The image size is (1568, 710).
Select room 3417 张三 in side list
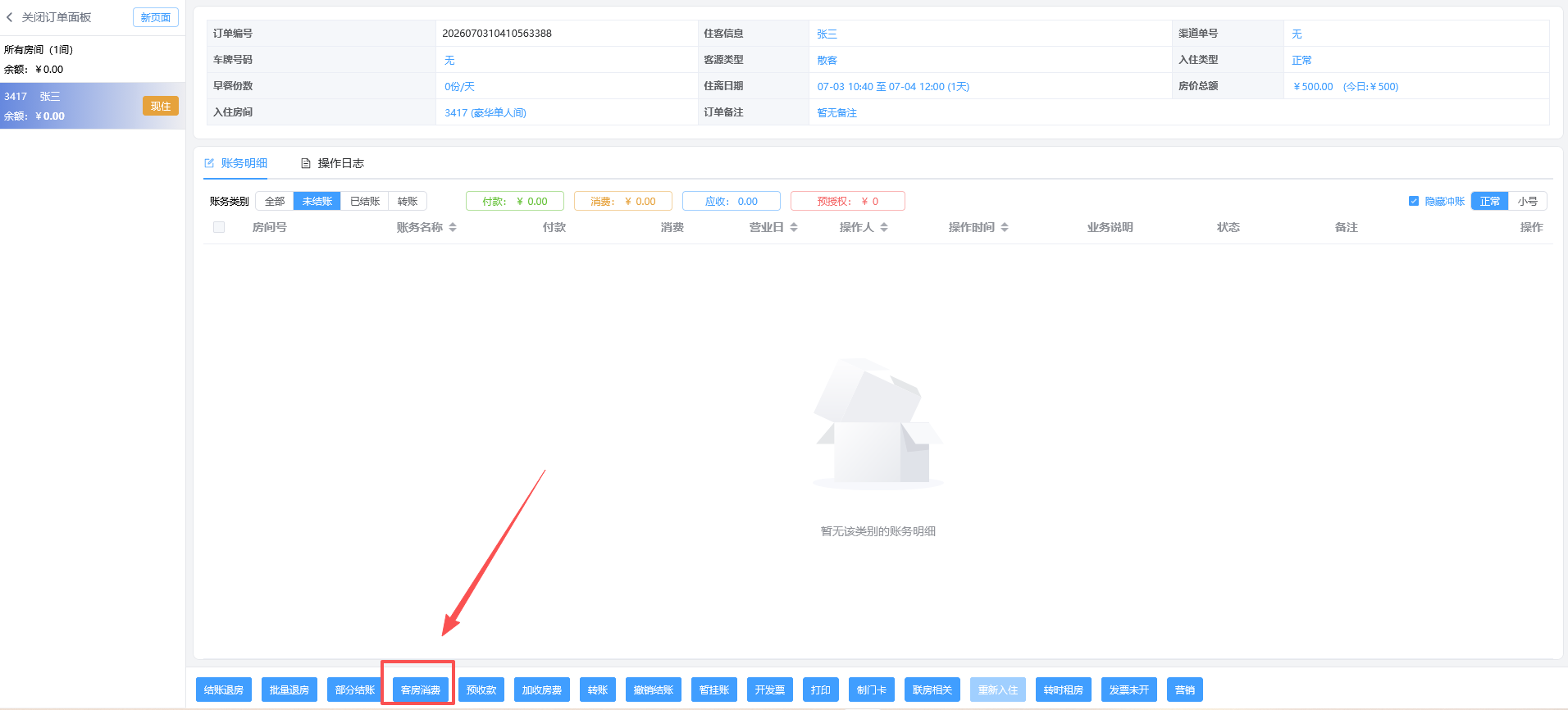pos(92,106)
